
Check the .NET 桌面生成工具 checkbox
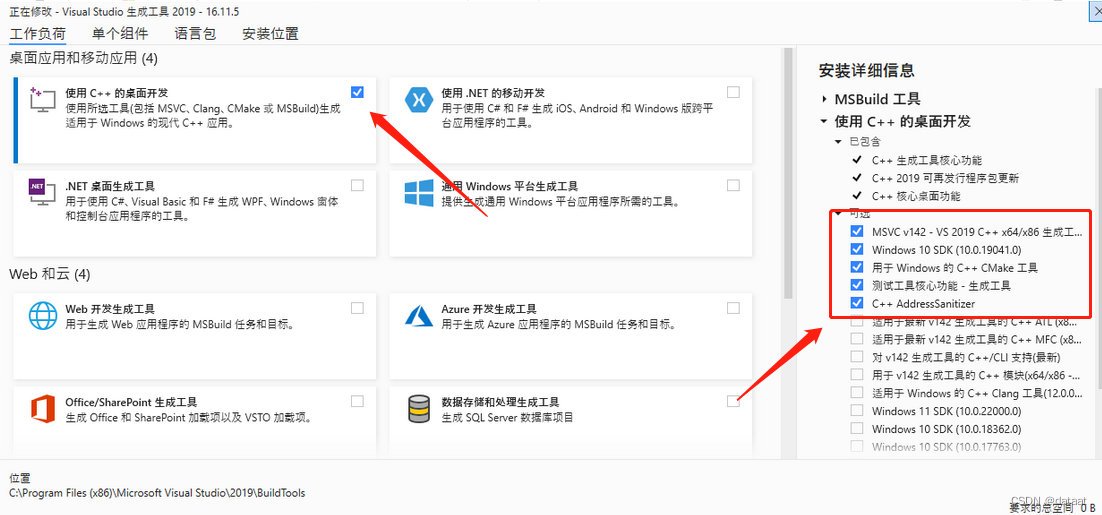357,185
